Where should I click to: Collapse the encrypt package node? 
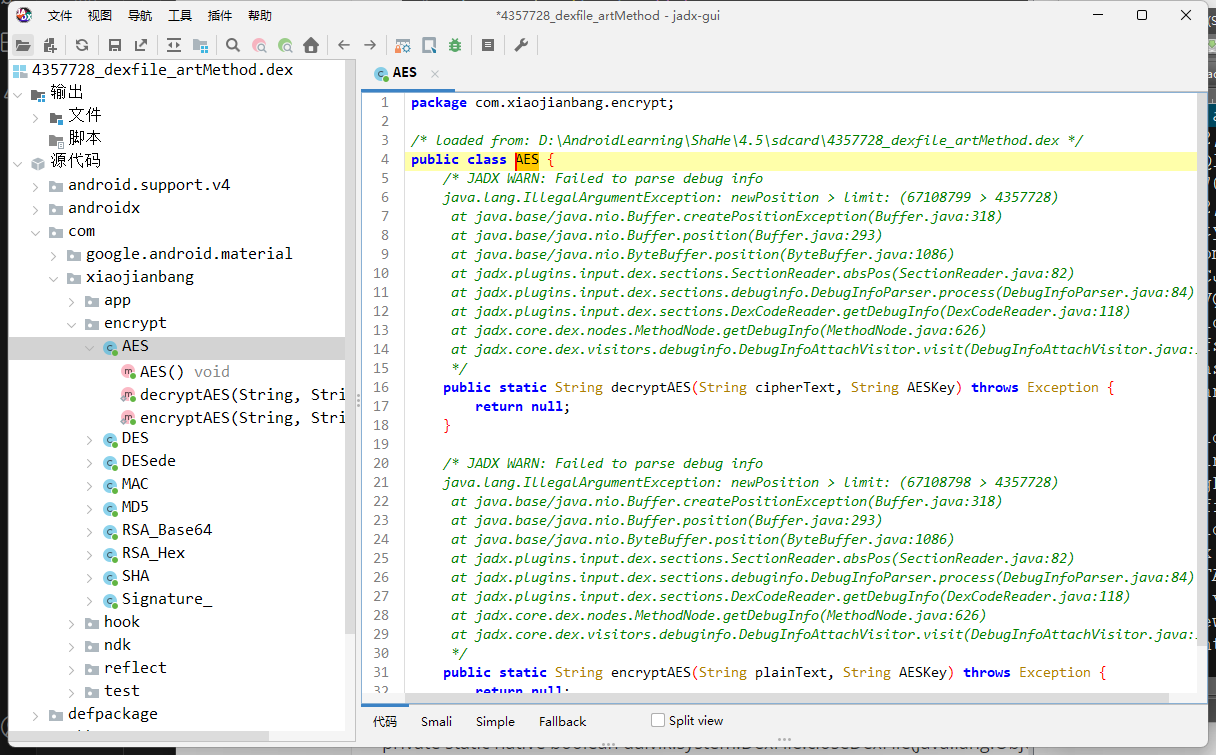click(72, 324)
